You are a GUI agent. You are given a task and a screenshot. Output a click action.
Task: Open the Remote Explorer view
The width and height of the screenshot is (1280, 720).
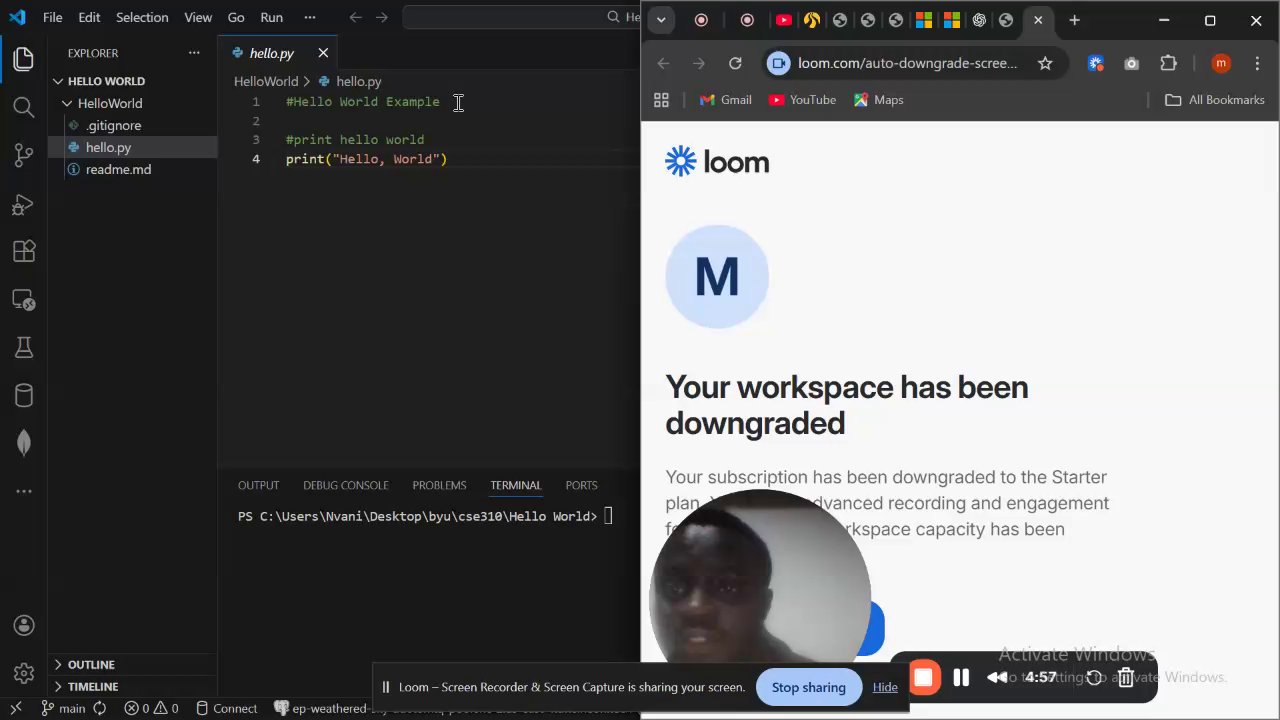pyautogui.click(x=24, y=300)
